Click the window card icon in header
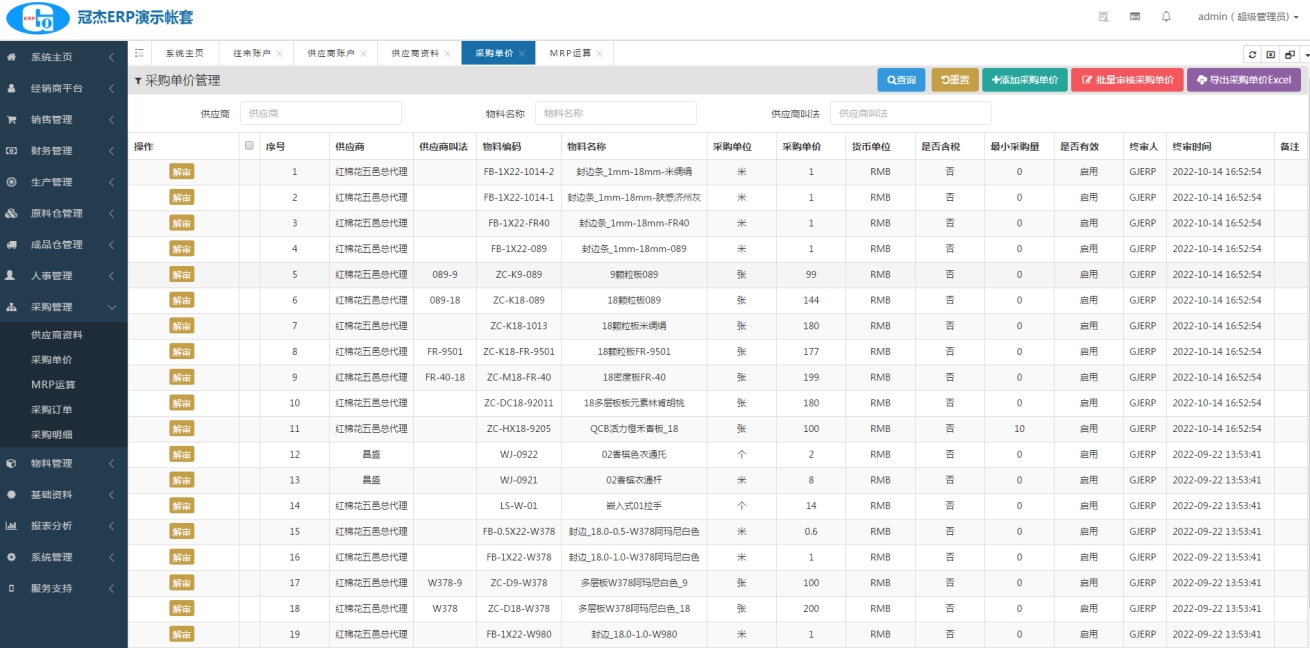 1135,17
